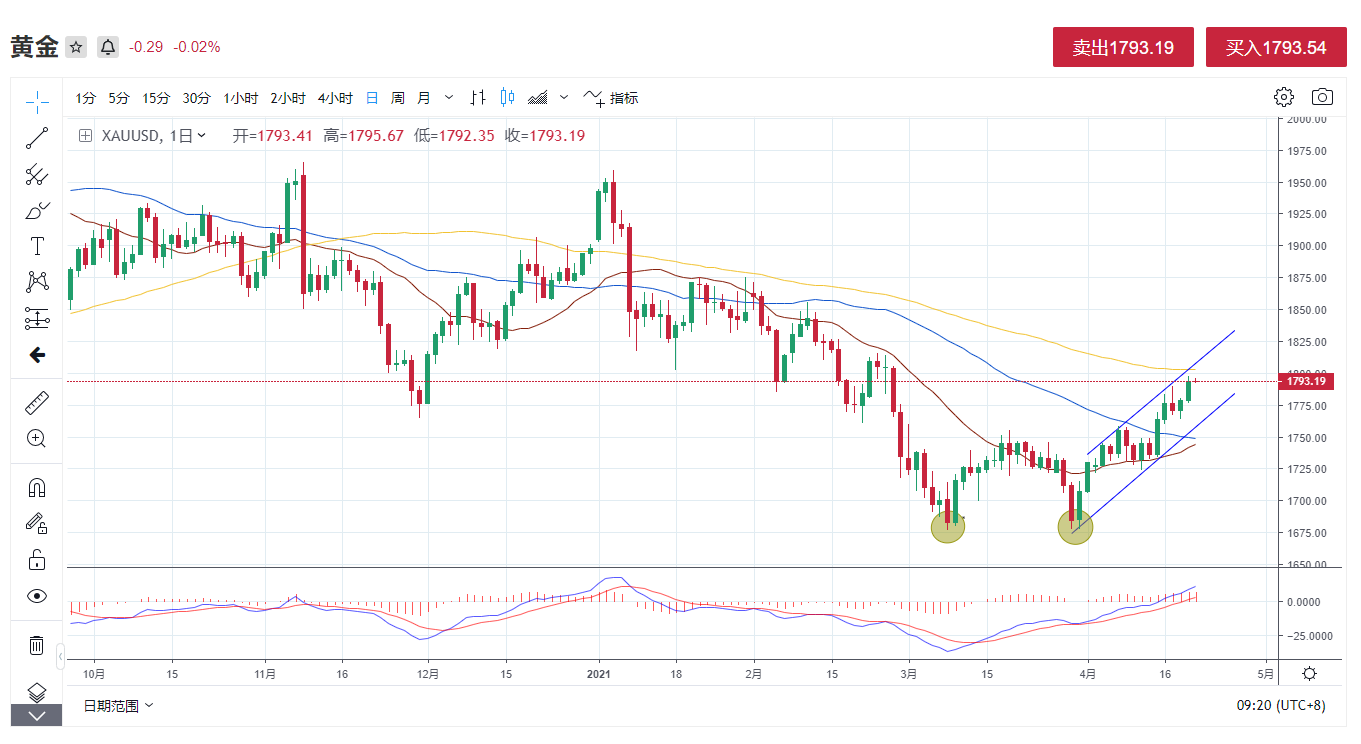Activate the zoom in magnifier tool
This screenshot has height=744, width=1361.
click(x=37, y=438)
